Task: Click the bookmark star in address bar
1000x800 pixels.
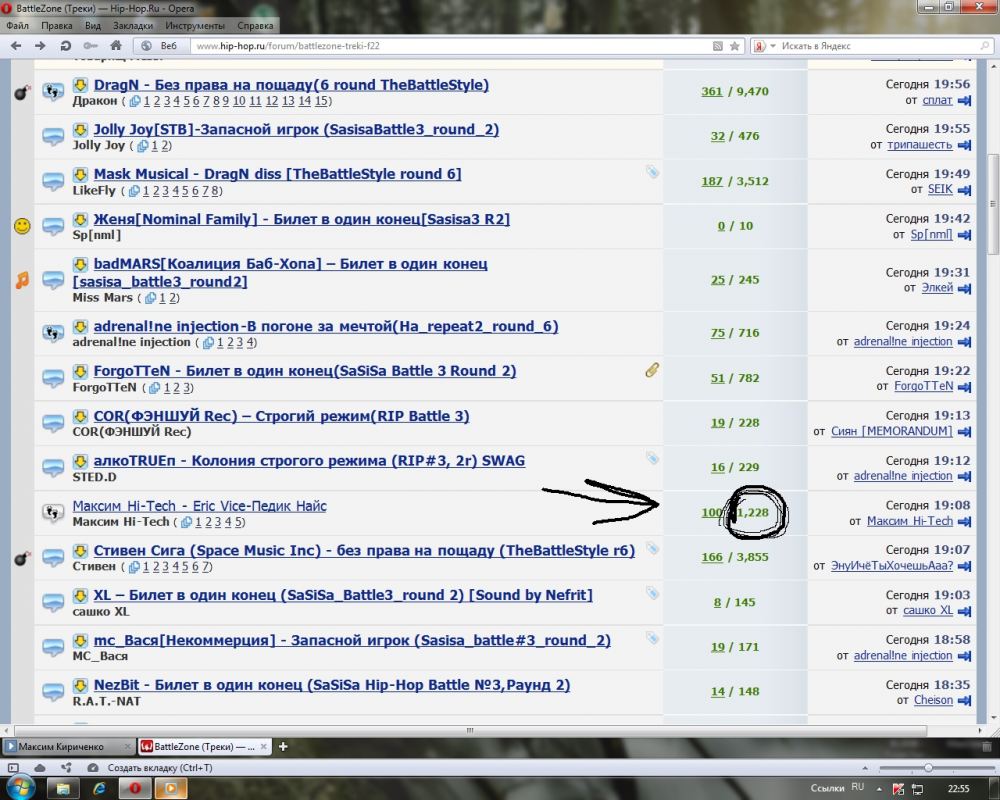Action: tap(734, 46)
